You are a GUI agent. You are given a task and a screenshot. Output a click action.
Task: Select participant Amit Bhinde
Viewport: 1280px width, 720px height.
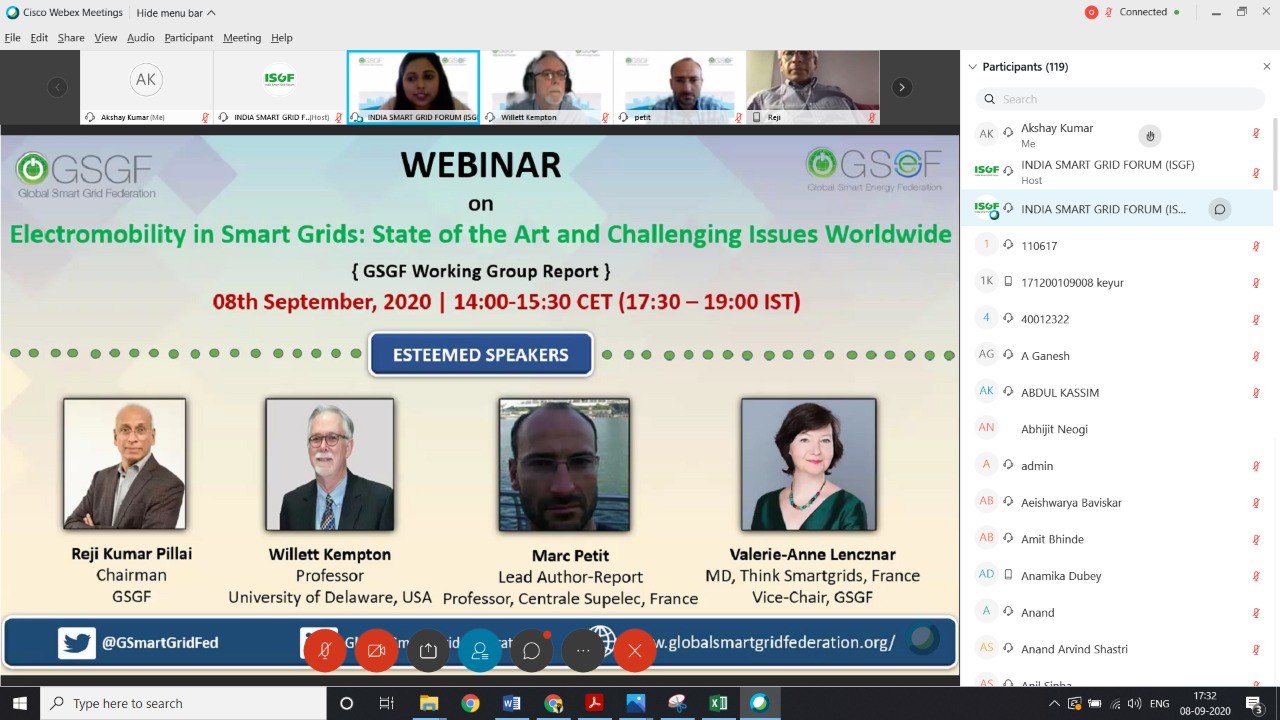tap(1117, 539)
